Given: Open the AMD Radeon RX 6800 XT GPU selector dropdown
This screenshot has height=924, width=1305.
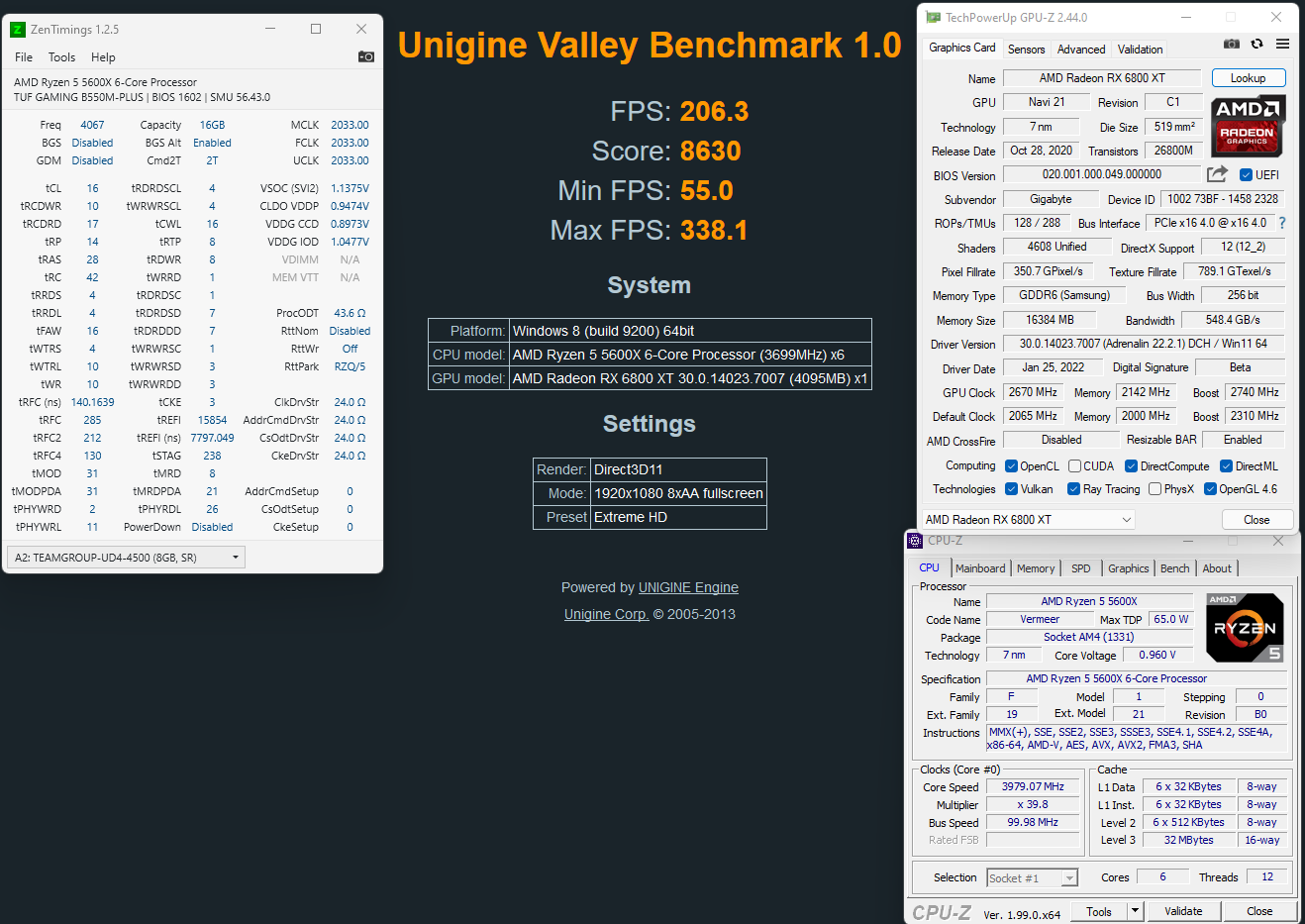Looking at the screenshot, I should pyautogui.click(x=1028, y=519).
